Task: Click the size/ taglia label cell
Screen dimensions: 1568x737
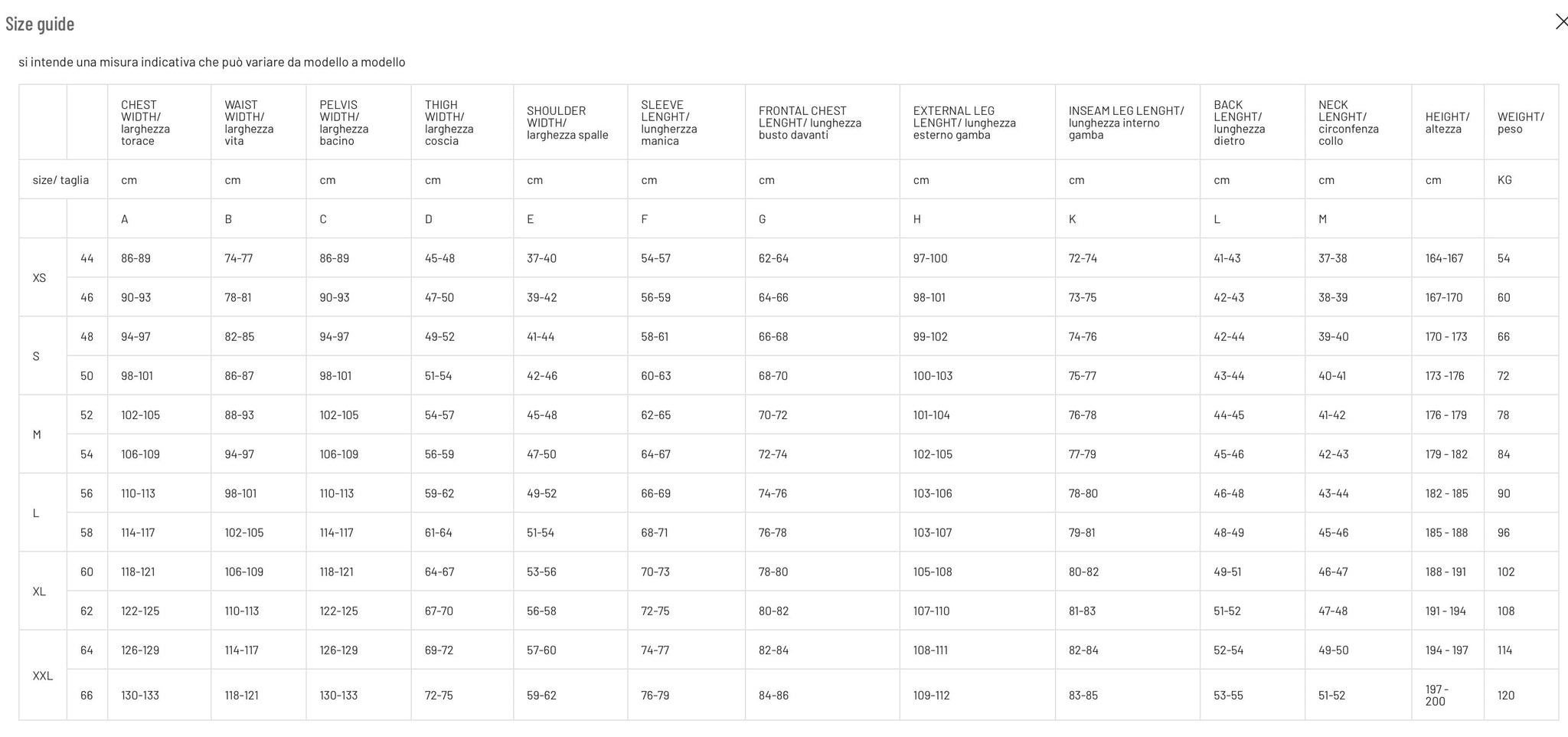Action: click(60, 180)
